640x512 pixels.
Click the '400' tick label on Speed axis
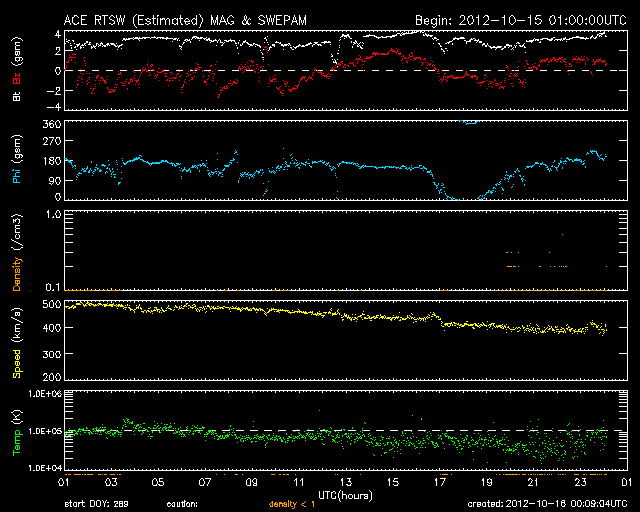click(x=52, y=328)
